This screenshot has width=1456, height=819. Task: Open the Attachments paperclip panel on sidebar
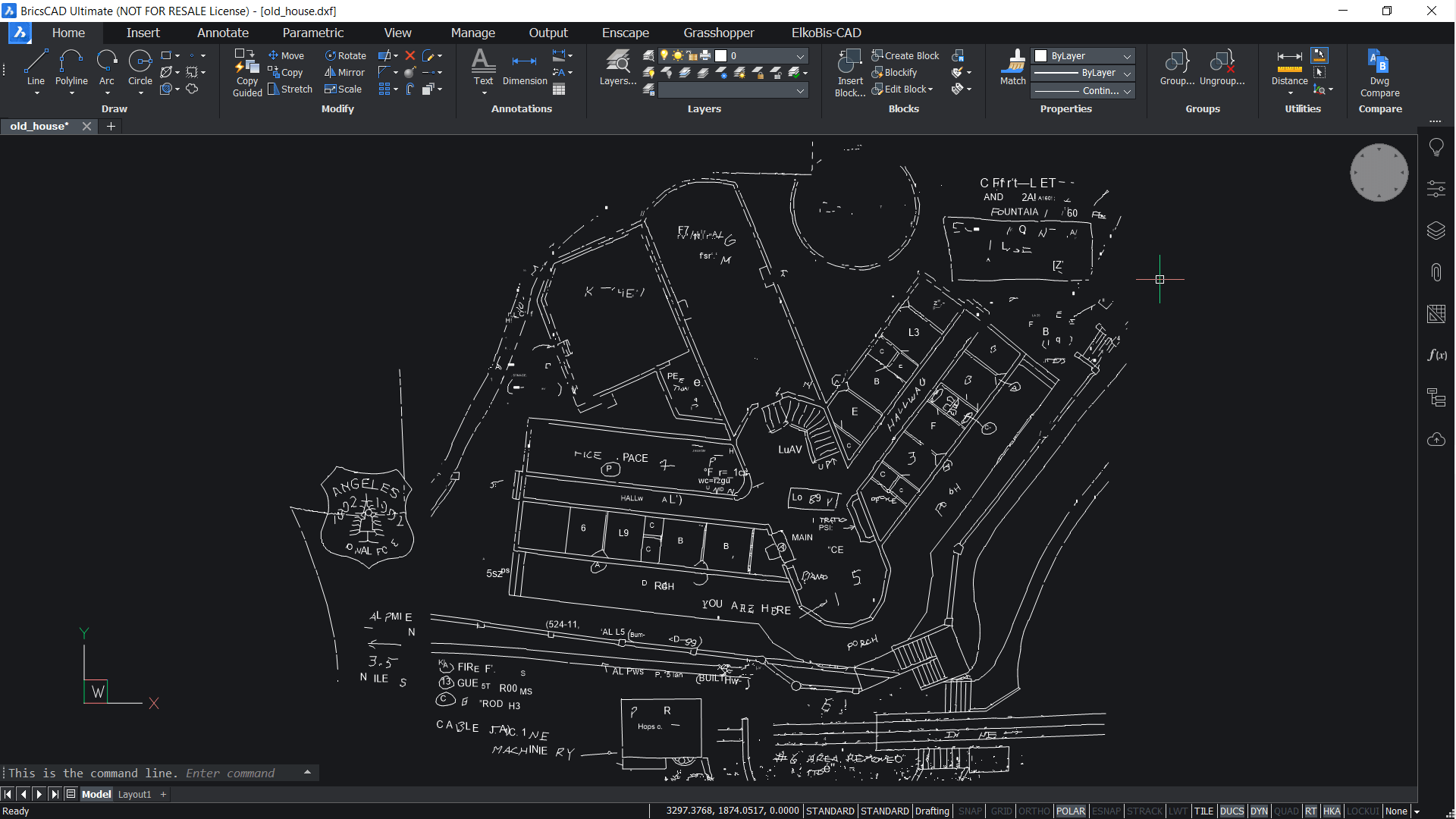[1436, 272]
